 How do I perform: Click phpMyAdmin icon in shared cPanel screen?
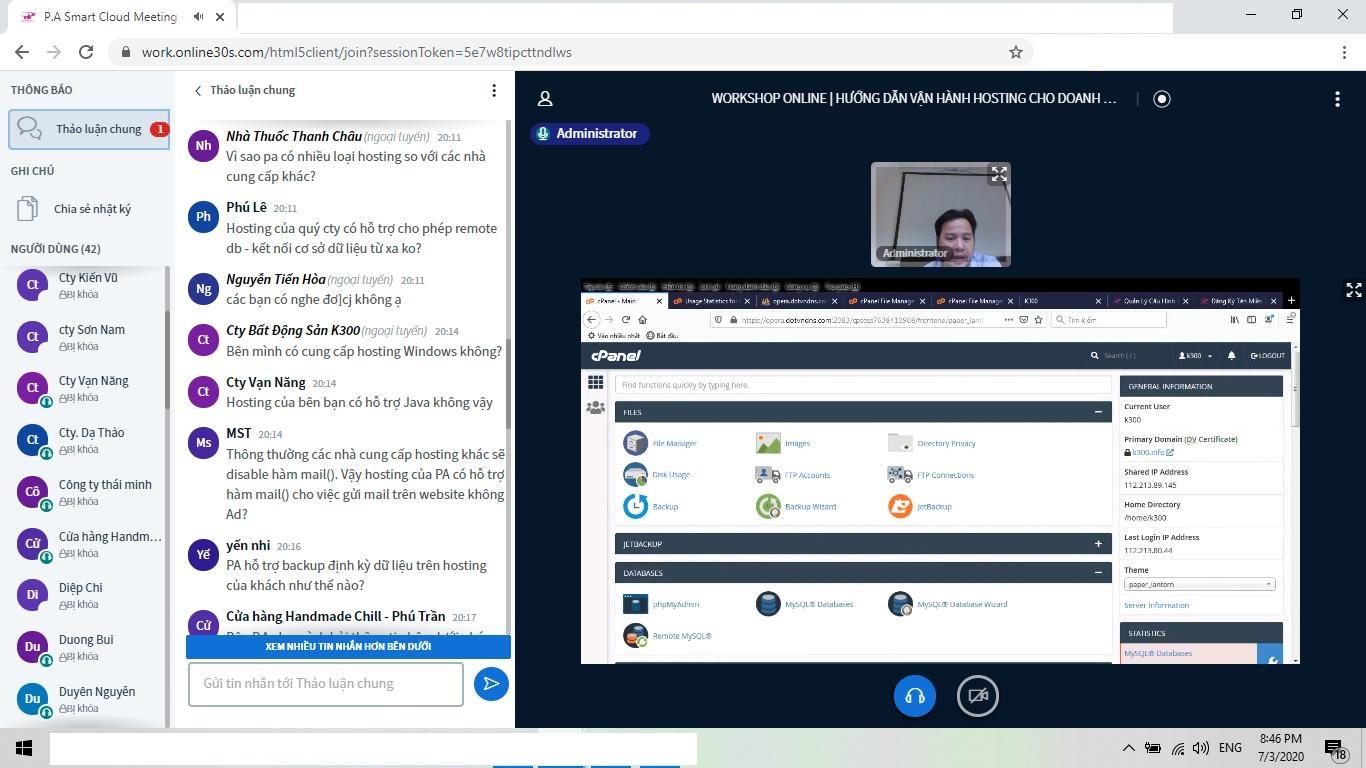tap(635, 604)
